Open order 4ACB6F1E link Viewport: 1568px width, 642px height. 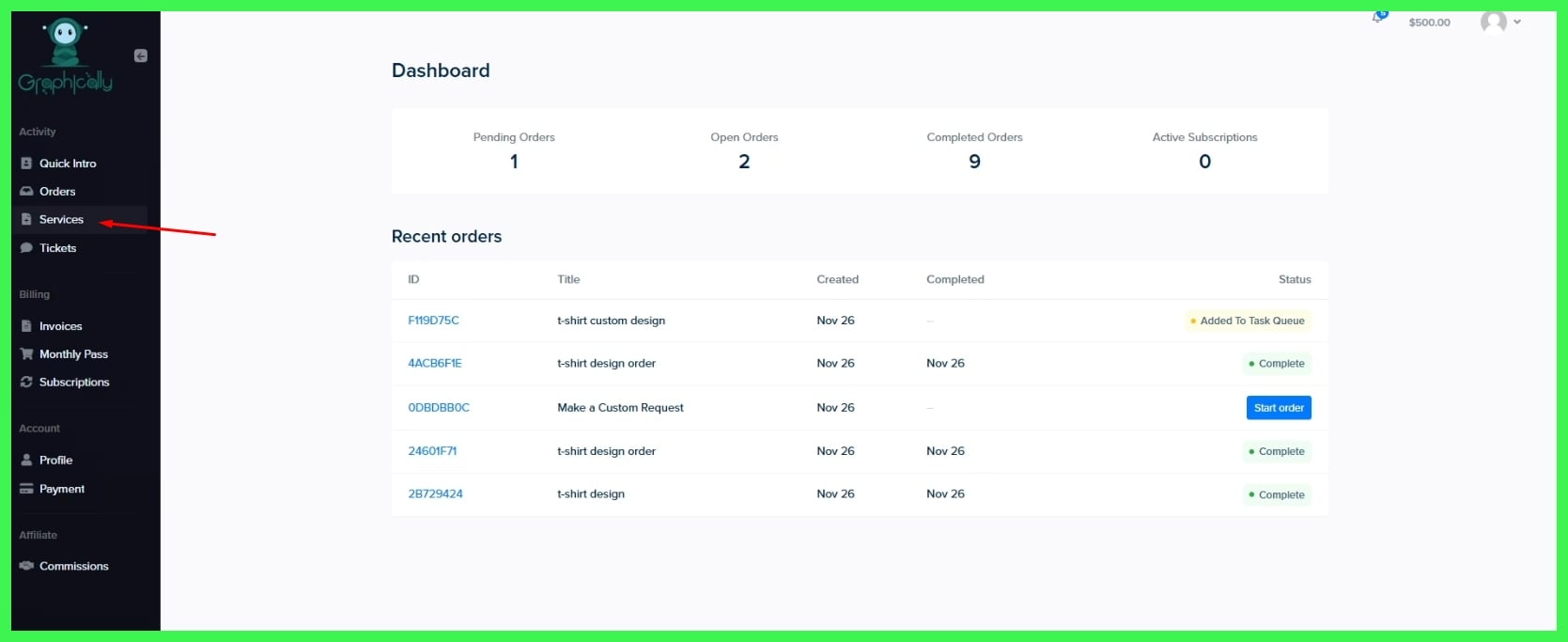point(434,363)
